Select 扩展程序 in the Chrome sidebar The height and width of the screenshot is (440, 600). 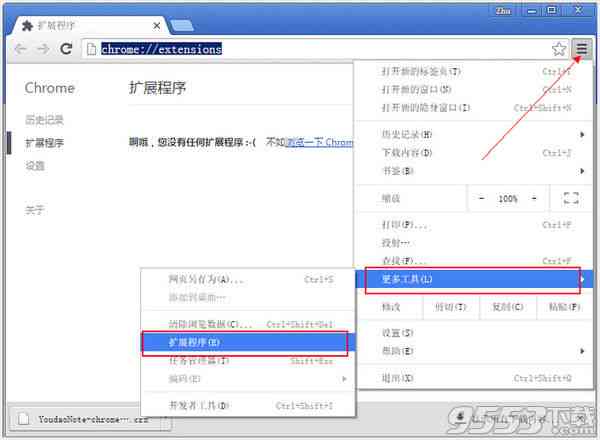coord(44,143)
